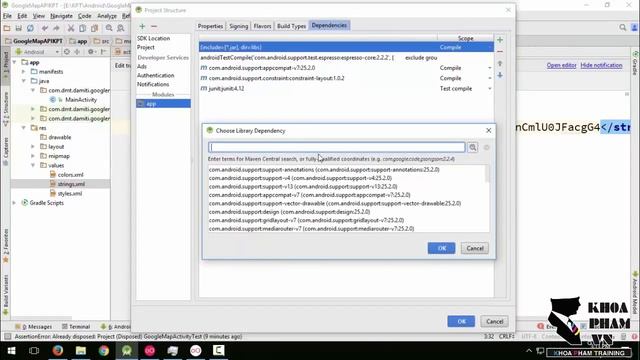Open scope dropdown for junit dependency
This screenshot has height=360, width=640.
489,89
